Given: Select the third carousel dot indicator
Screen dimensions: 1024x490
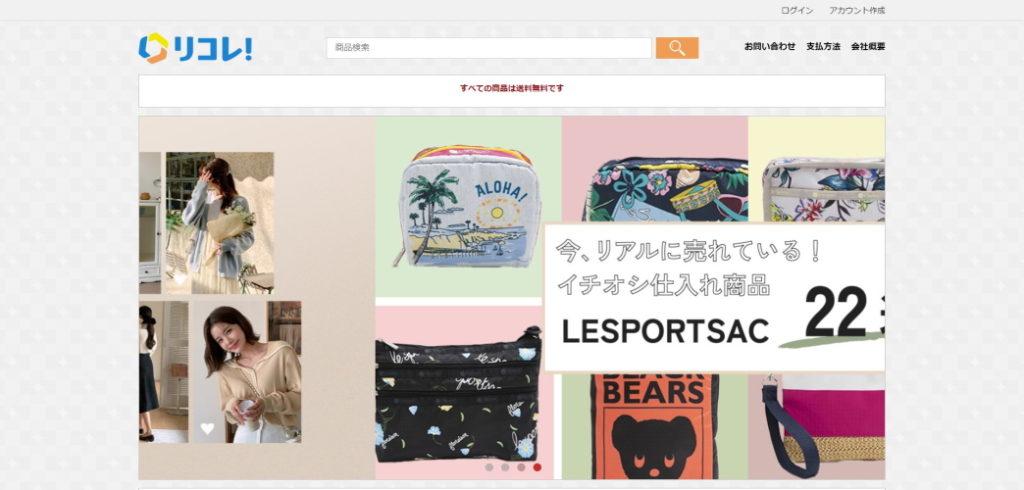Looking at the screenshot, I should point(521,467).
